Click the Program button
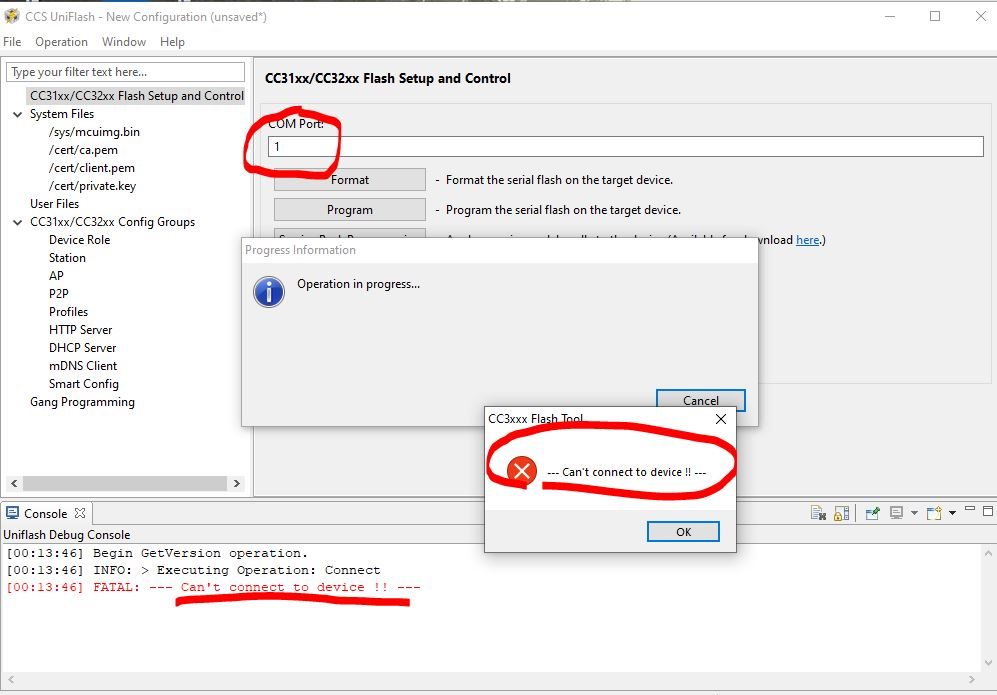997x695 pixels. point(350,210)
